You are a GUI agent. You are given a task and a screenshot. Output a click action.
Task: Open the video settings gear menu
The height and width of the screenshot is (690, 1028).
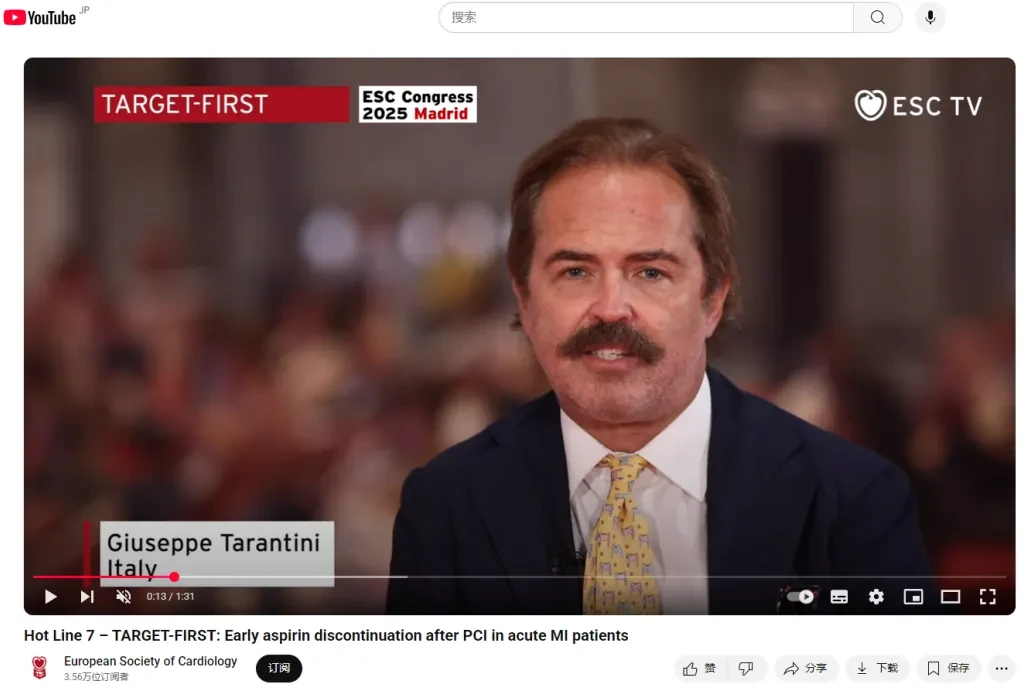(x=876, y=596)
